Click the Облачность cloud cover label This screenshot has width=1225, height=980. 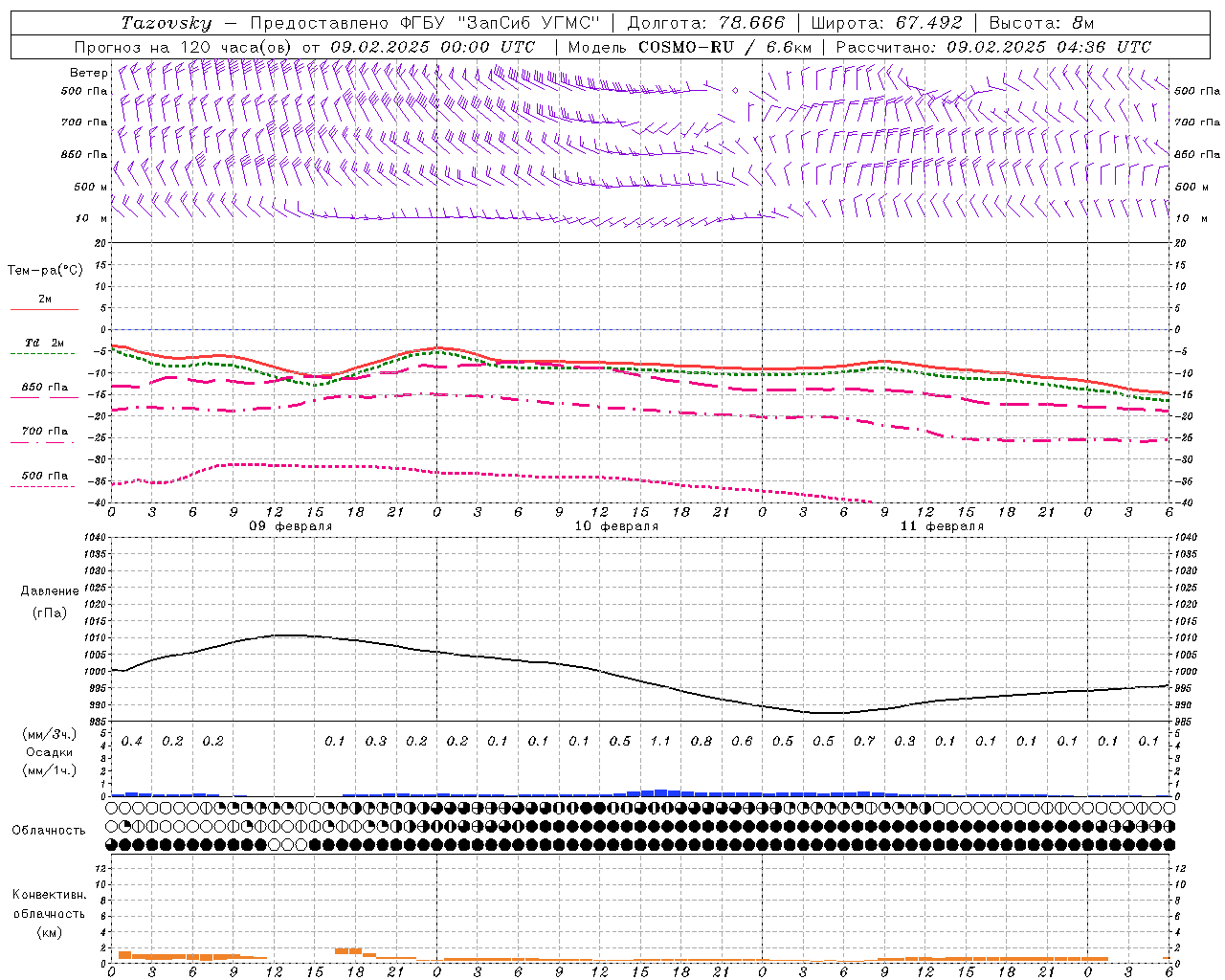49,831
